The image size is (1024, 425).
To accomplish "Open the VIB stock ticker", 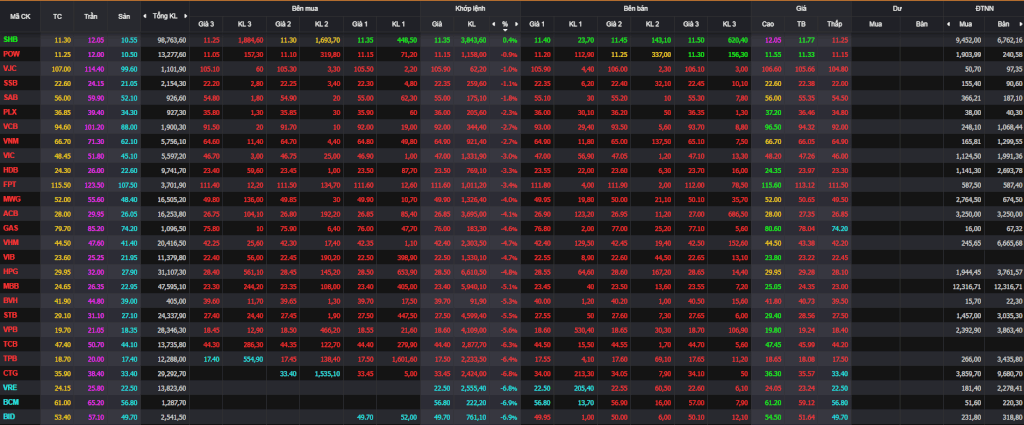I will click(9, 257).
